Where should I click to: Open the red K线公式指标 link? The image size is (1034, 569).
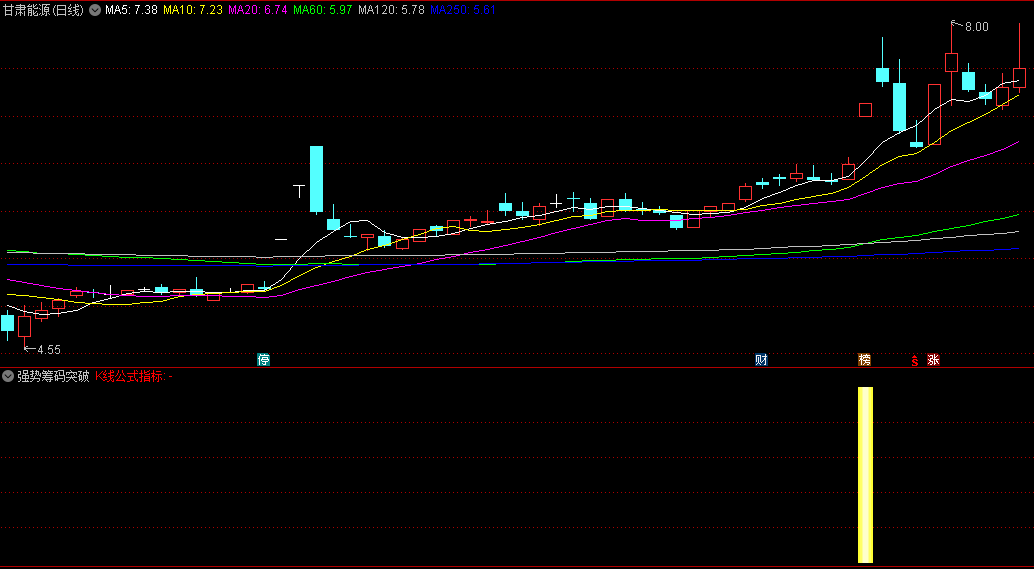(130, 377)
